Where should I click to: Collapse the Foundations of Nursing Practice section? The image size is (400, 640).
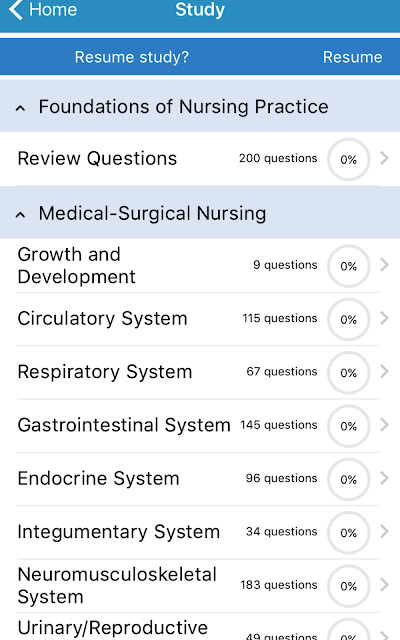pos(20,108)
